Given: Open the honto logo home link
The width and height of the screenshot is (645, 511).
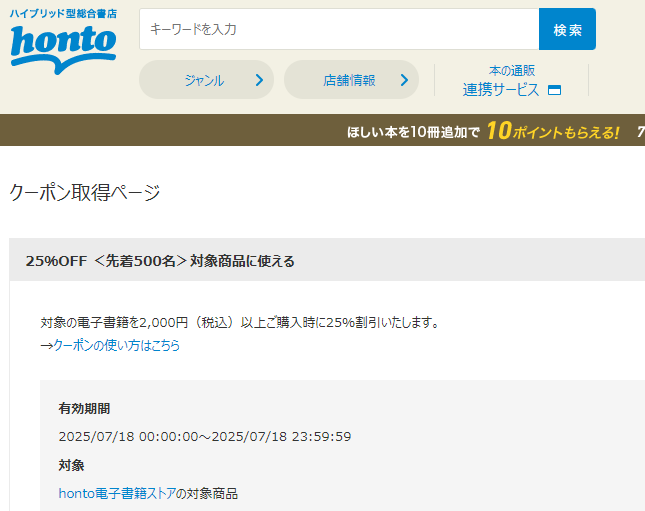Looking at the screenshot, I should 63,49.
